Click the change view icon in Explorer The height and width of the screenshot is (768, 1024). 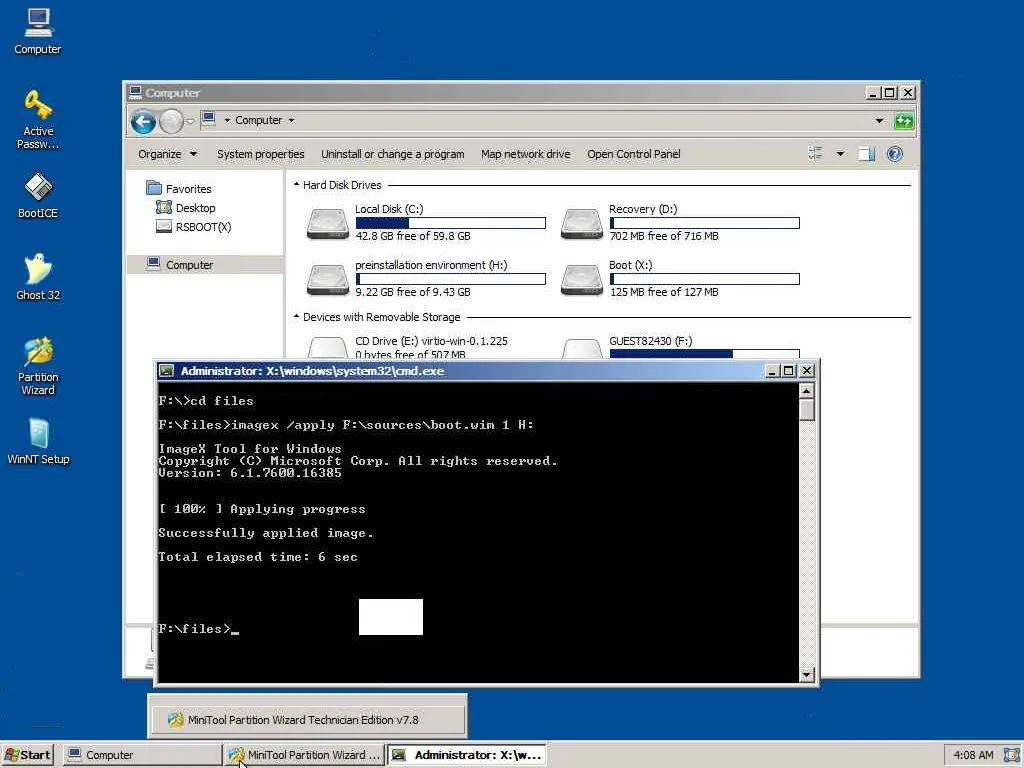pyautogui.click(x=816, y=154)
